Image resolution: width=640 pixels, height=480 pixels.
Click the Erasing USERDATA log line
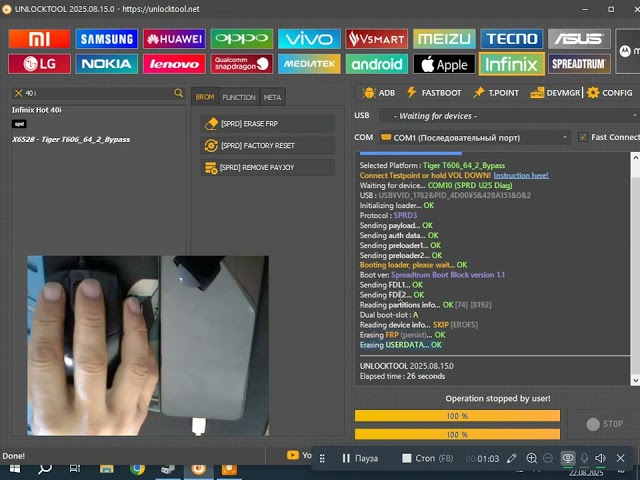coord(400,345)
